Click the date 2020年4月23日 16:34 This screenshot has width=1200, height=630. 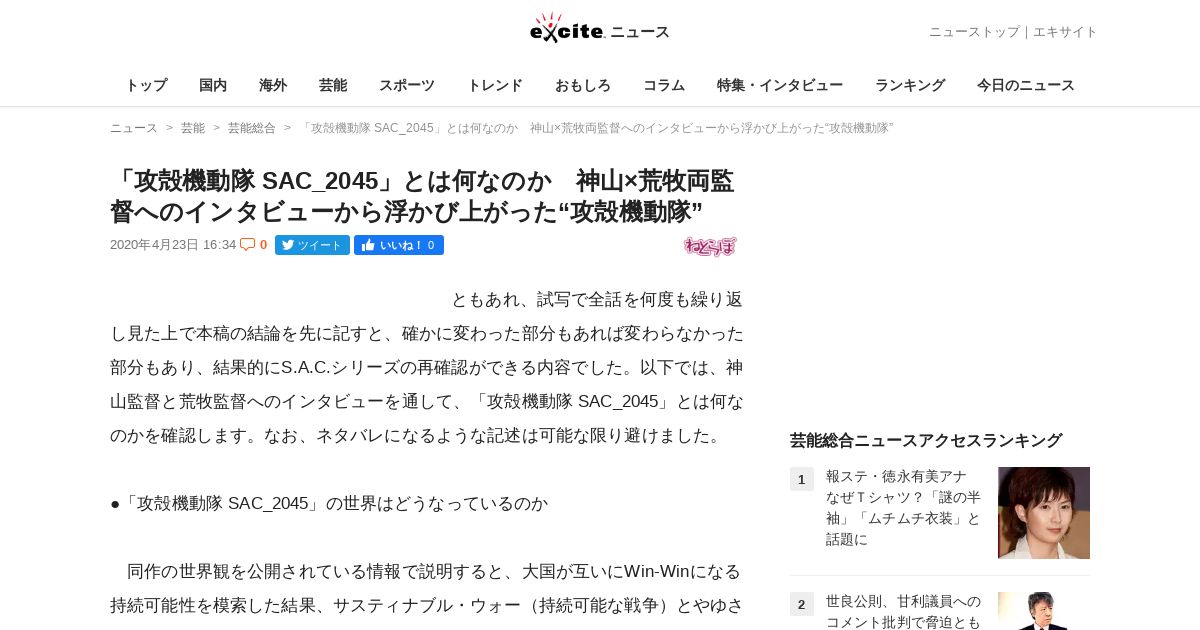[x=173, y=245]
